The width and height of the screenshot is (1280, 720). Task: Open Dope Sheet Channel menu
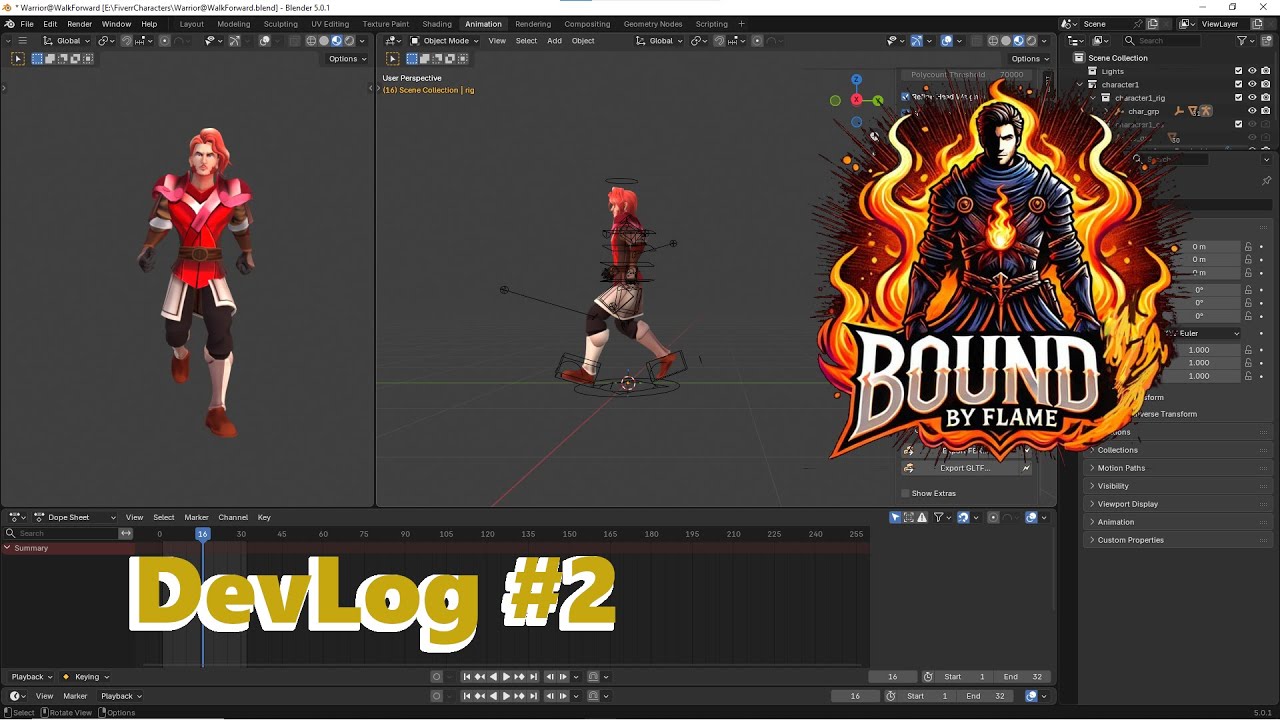pyautogui.click(x=233, y=517)
